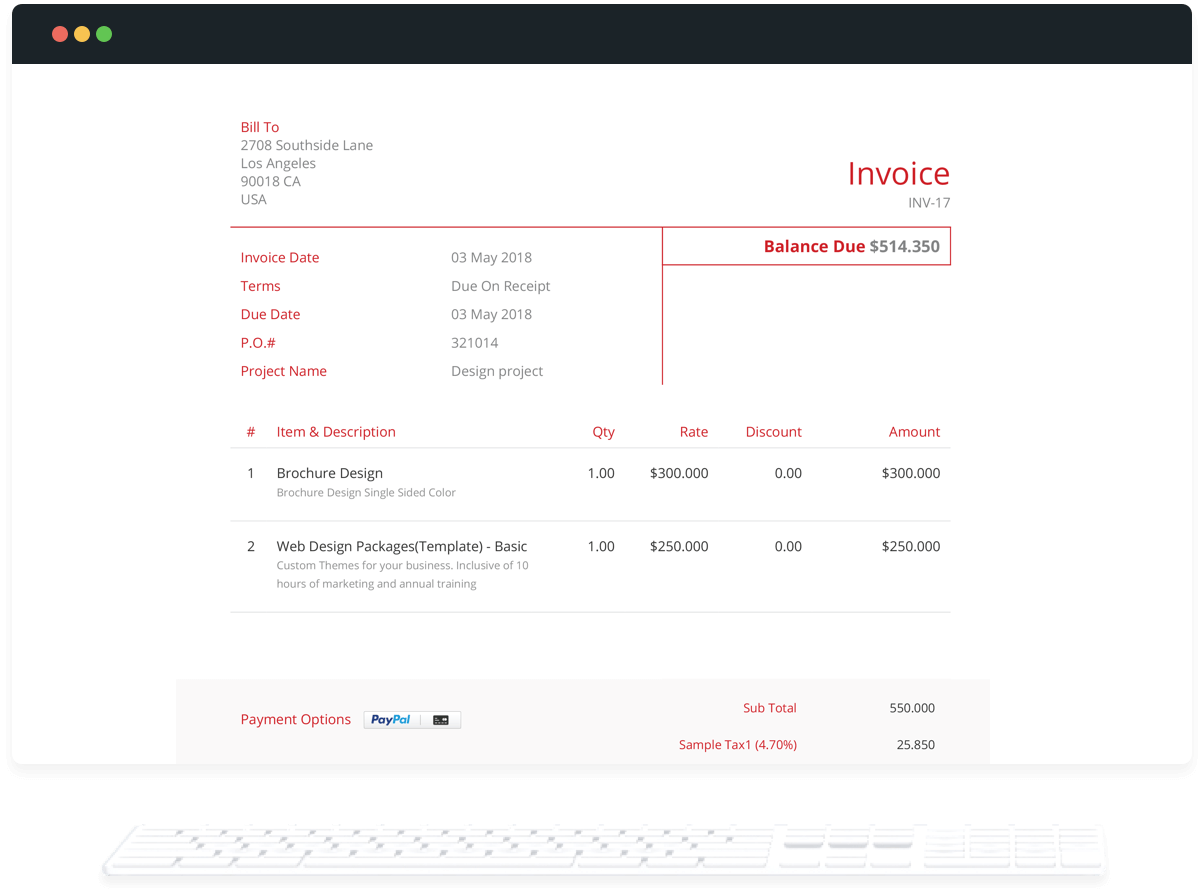Click the Item & Description column header
Screen dimensions: 1204x892
click(336, 432)
